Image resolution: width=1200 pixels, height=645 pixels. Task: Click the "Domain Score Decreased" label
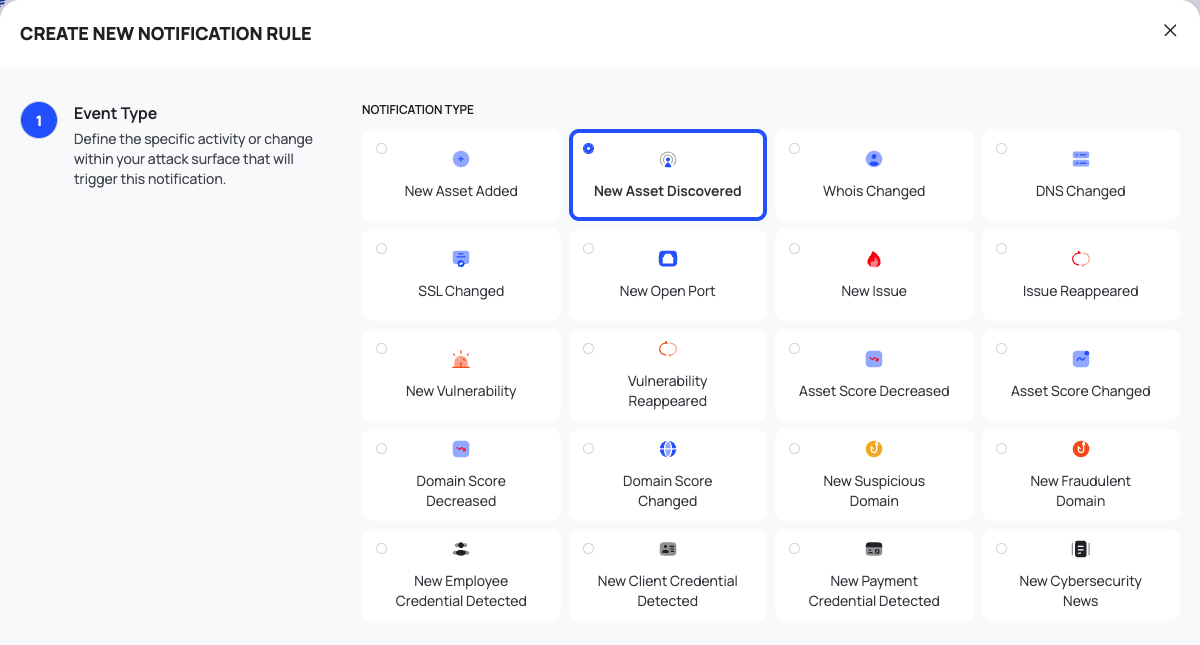461,491
